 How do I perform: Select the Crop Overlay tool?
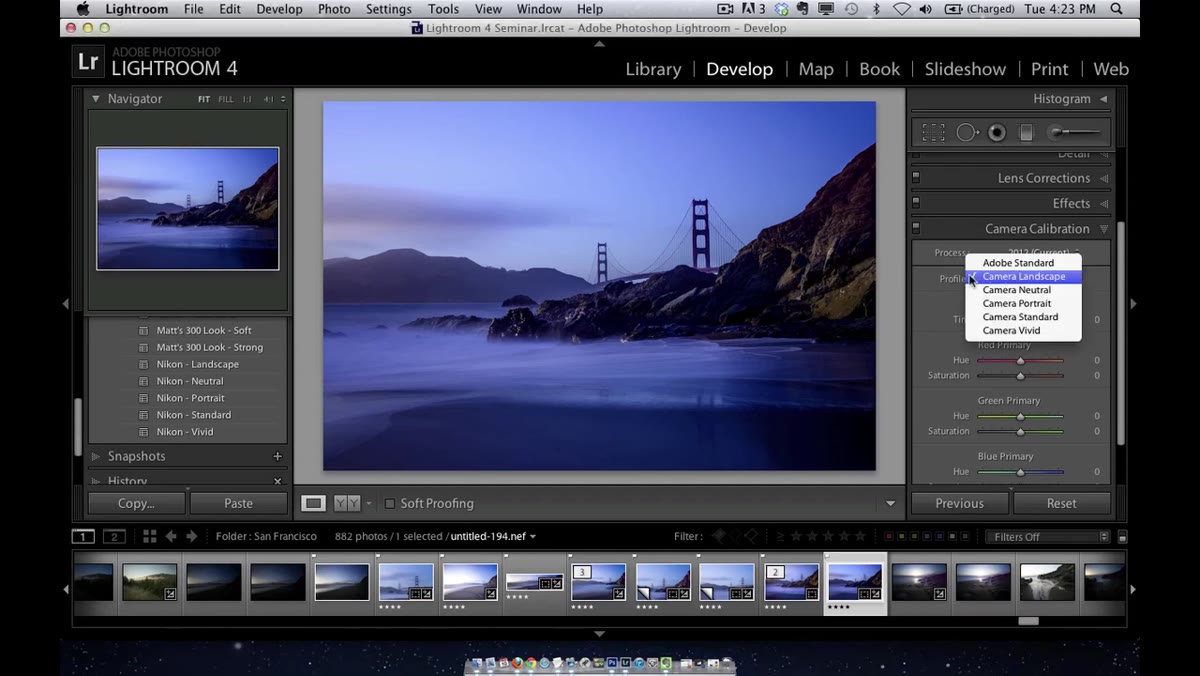[933, 132]
